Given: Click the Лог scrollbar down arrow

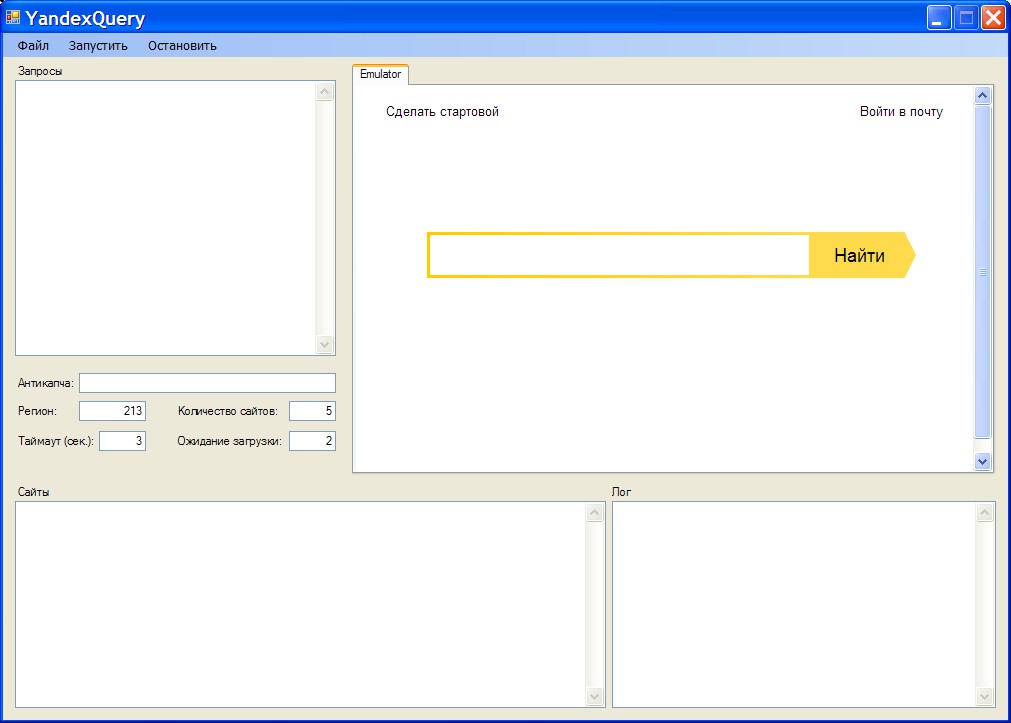Looking at the screenshot, I should click(985, 697).
